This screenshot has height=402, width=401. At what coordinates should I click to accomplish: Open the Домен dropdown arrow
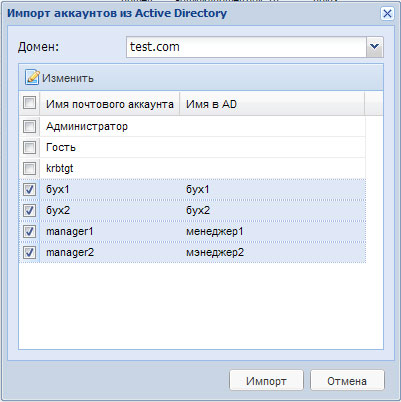375,47
